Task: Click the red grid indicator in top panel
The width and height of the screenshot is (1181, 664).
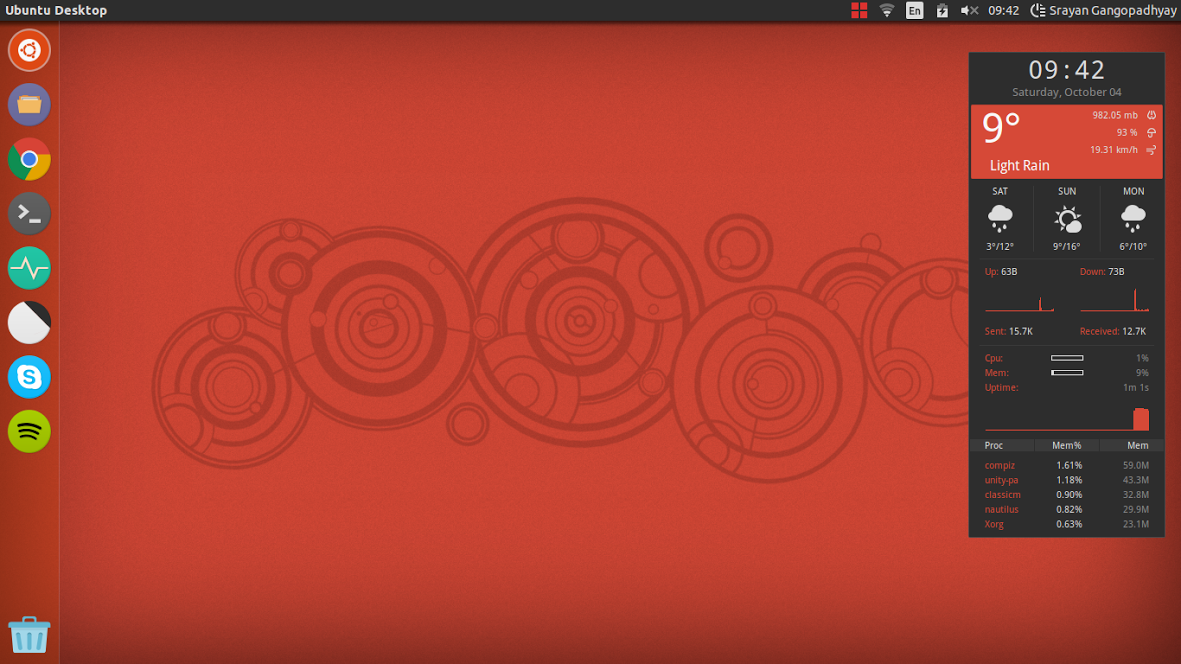Action: pos(859,11)
